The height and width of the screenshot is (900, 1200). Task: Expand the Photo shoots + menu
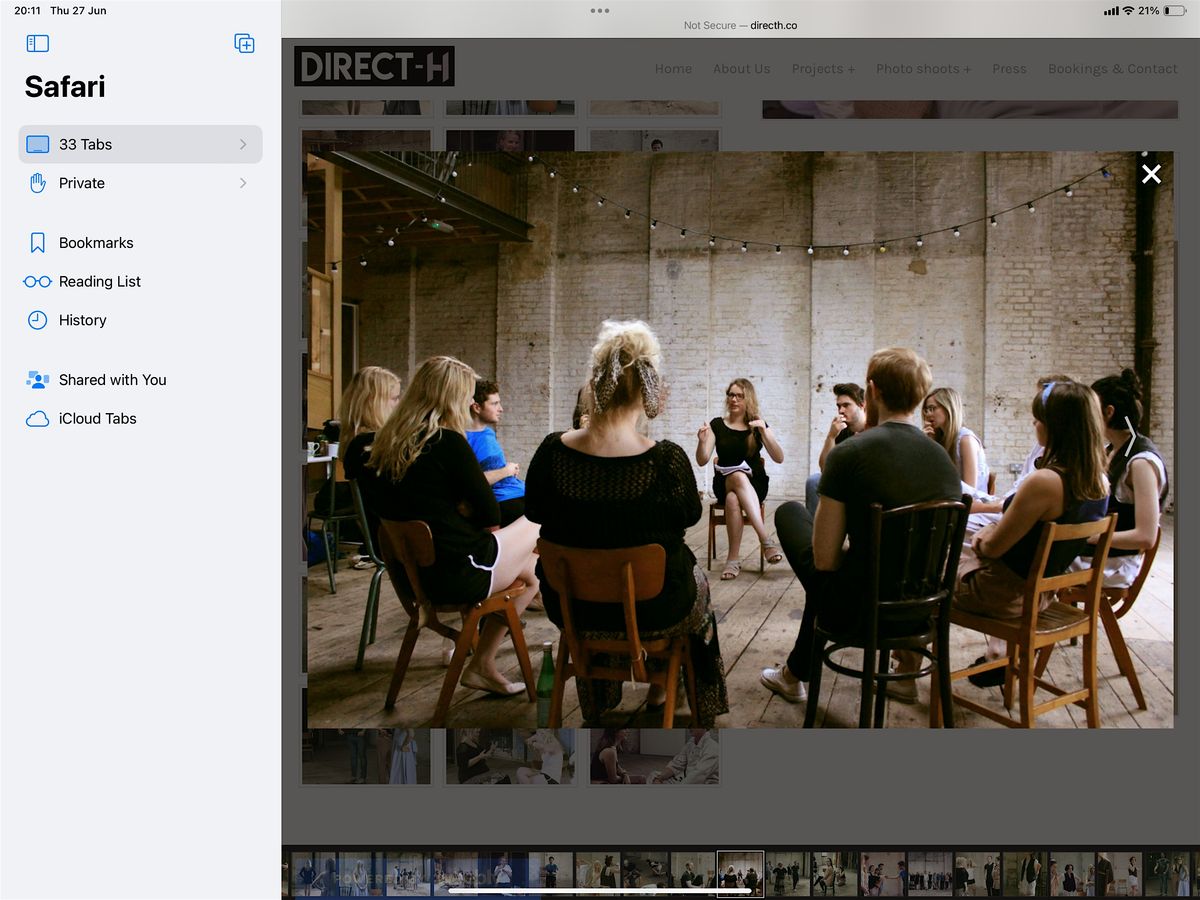(x=923, y=69)
